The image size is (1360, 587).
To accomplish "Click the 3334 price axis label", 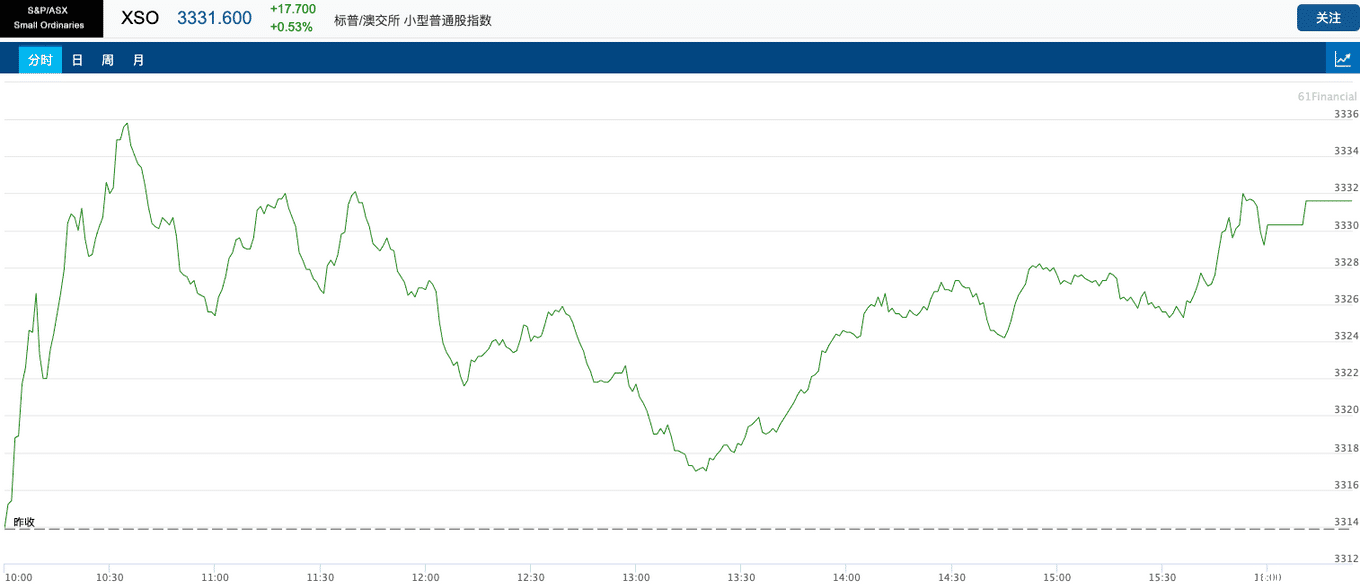I will (1346, 151).
